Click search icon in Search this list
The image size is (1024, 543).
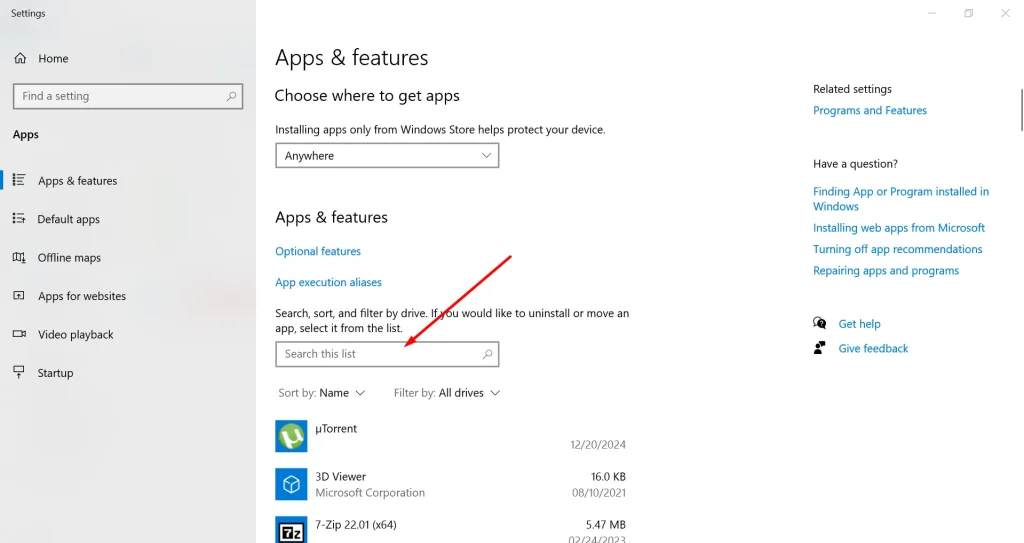coord(487,354)
